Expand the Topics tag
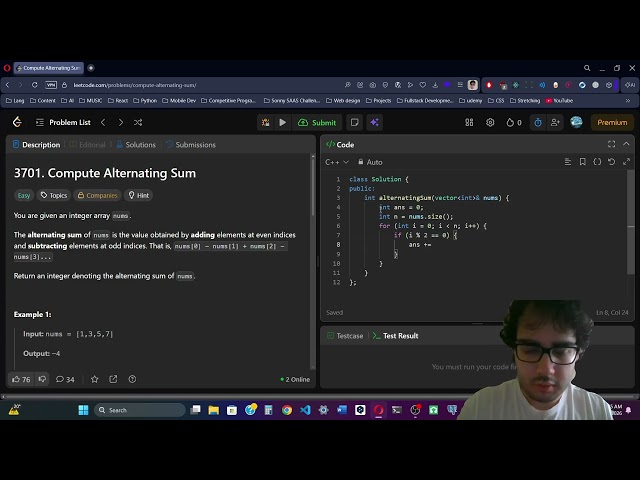This screenshot has width=640, height=480. click(54, 196)
